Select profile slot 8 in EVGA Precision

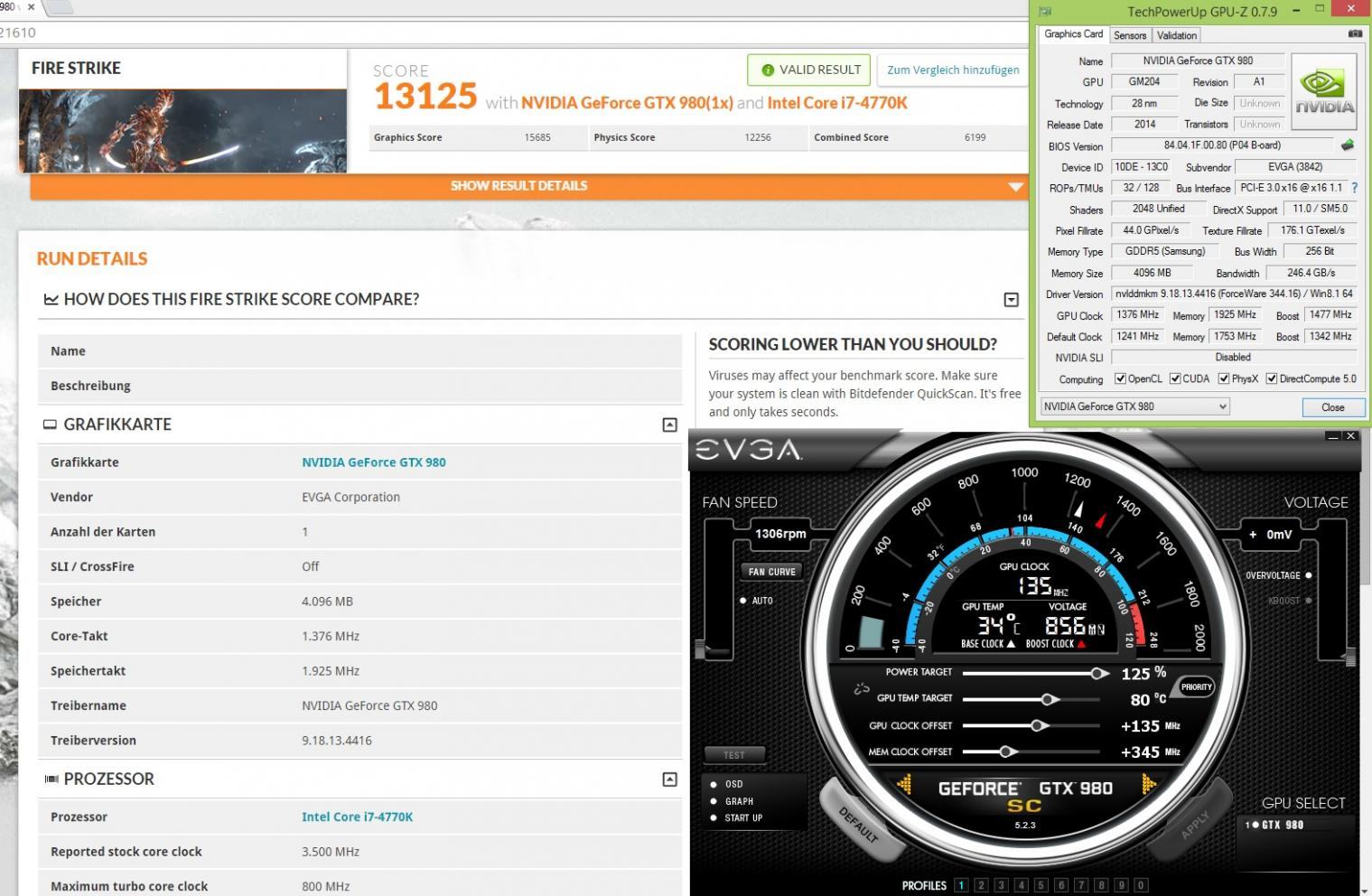(x=1100, y=885)
